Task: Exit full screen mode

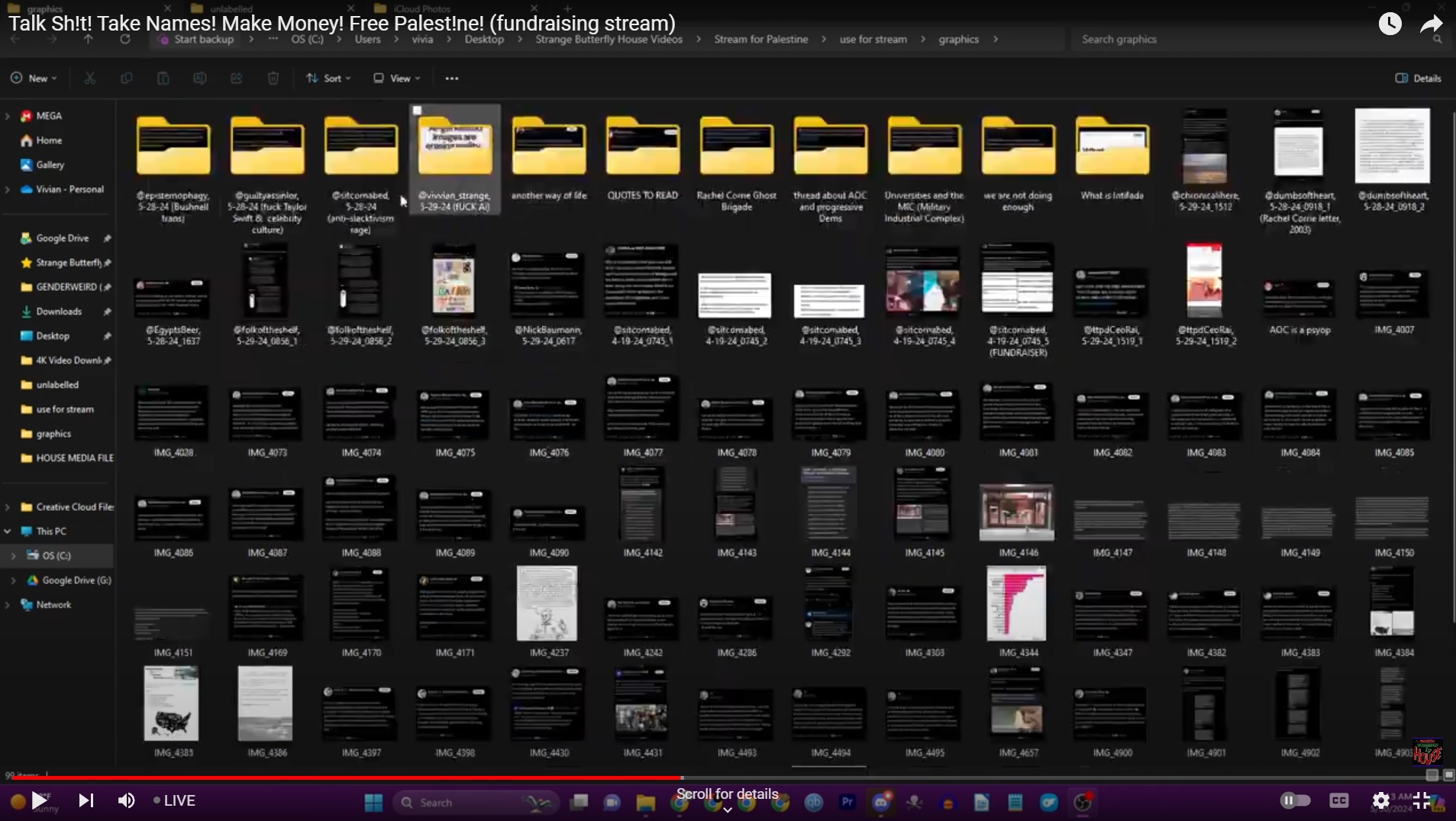Action: [1421, 800]
